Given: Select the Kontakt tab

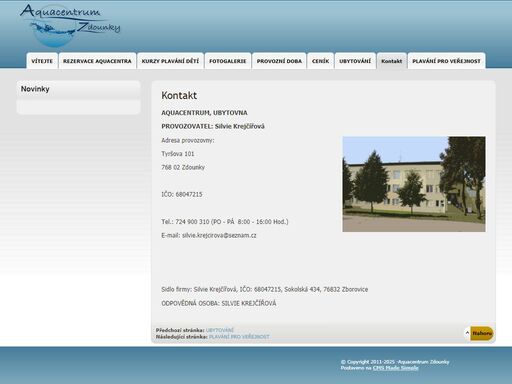Looking at the screenshot, I should (392, 61).
